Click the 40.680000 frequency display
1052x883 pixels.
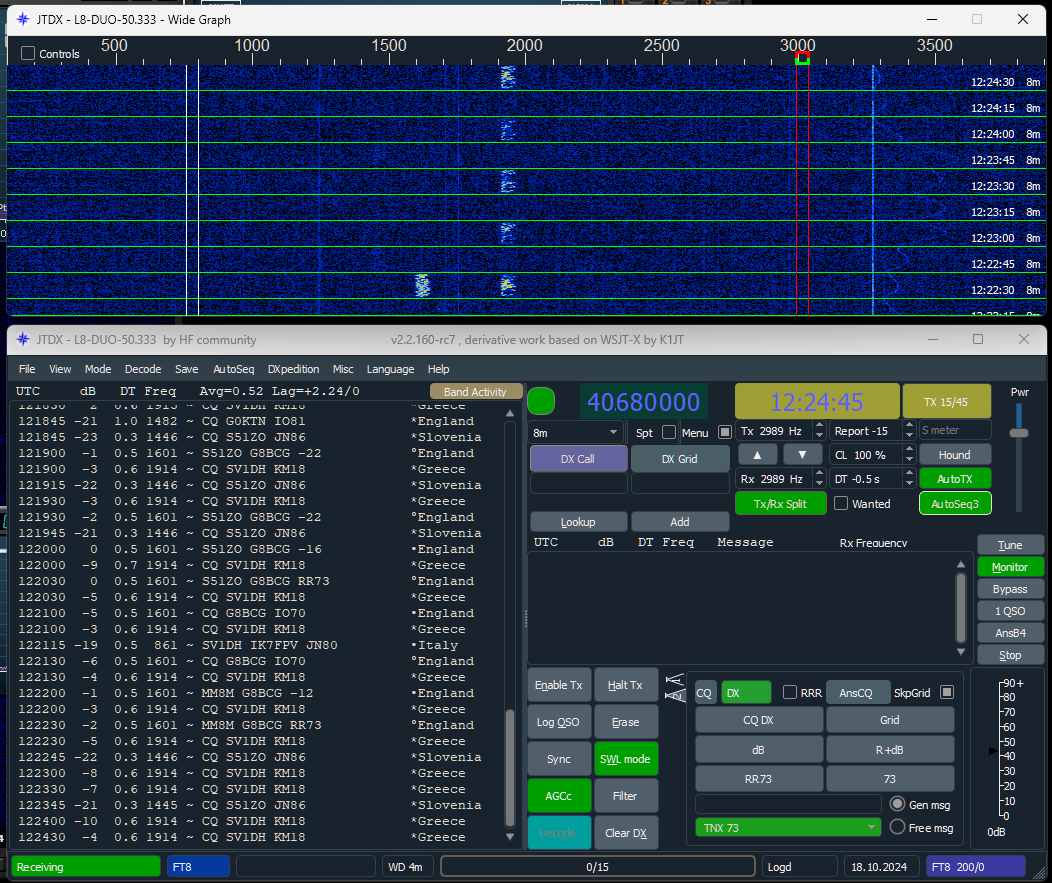643,402
